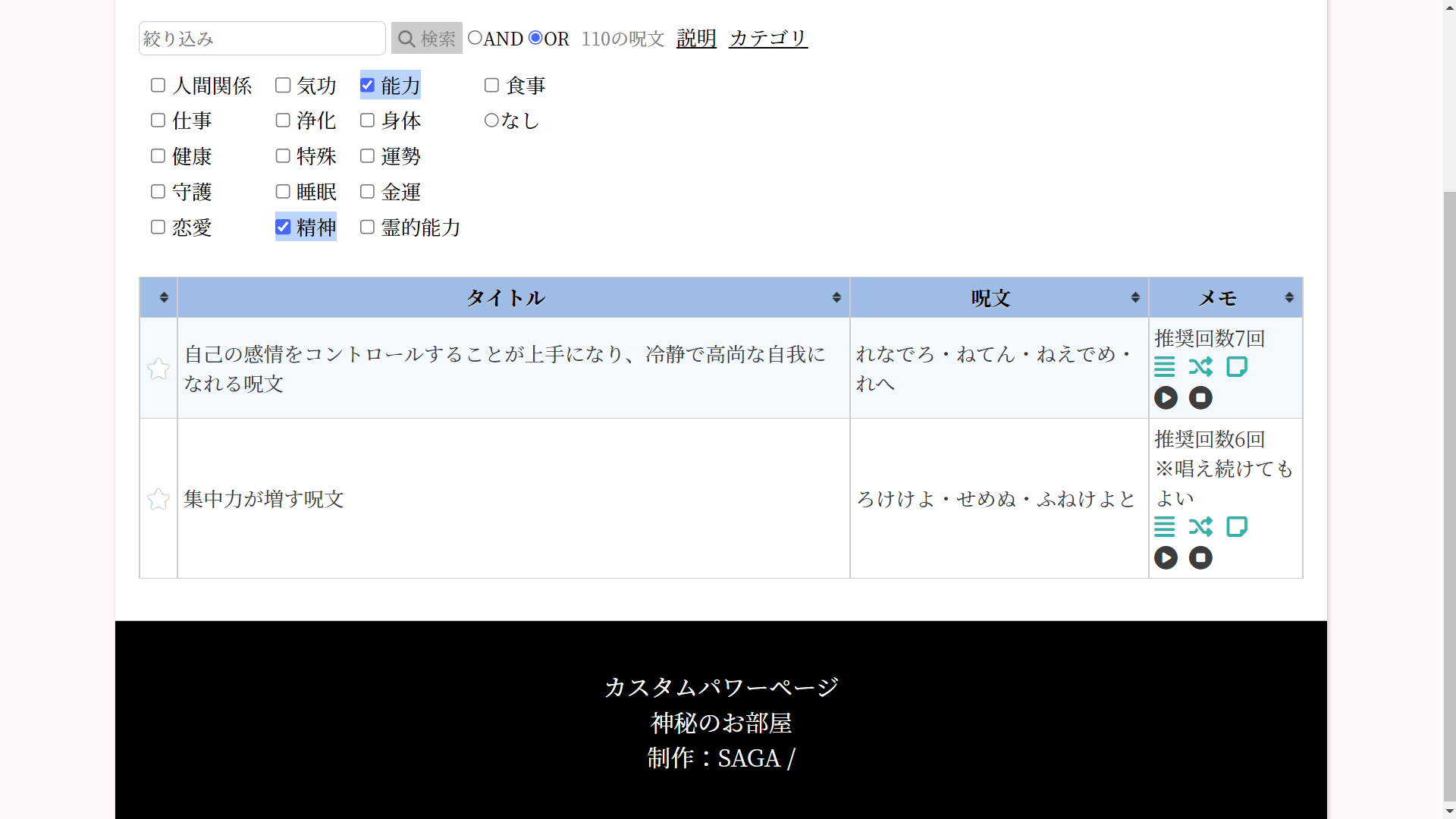
Task: Star the 集中力が増す呪文 row
Action: (x=158, y=499)
